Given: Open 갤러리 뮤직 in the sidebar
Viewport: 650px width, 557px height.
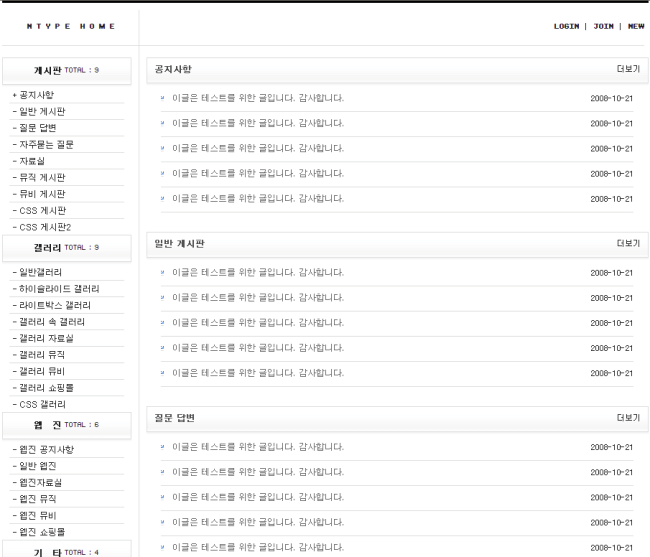Looking at the screenshot, I should pyautogui.click(x=42, y=355).
